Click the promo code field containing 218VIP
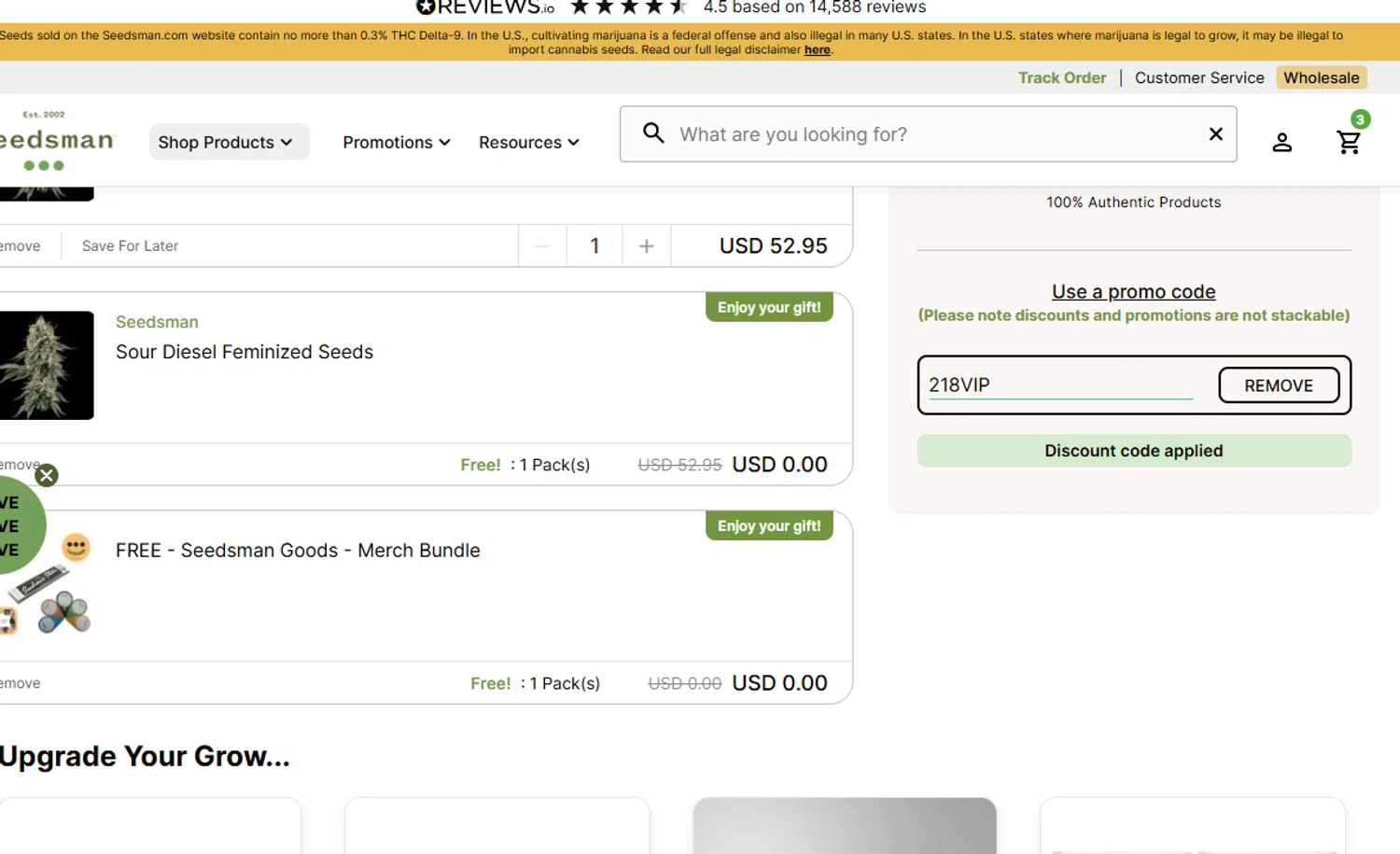This screenshot has width=1400, height=854. [1061, 385]
